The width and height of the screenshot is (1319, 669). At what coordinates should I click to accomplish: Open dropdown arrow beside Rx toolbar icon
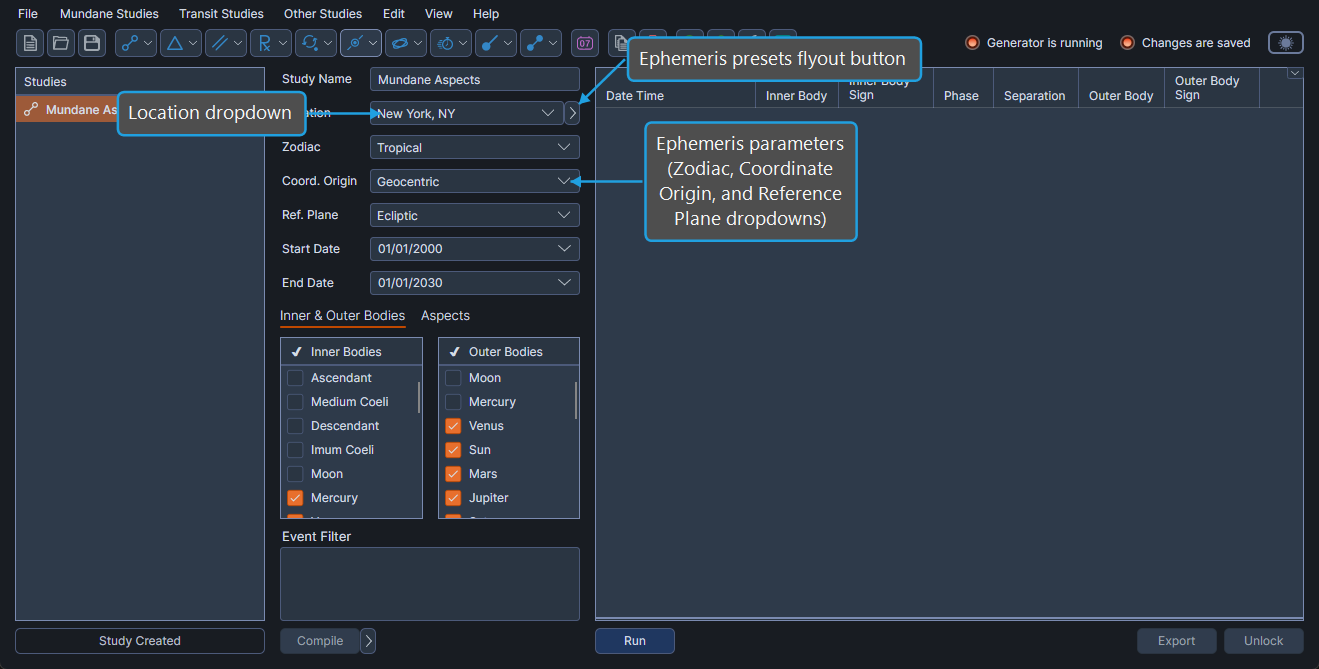pyautogui.click(x=283, y=43)
